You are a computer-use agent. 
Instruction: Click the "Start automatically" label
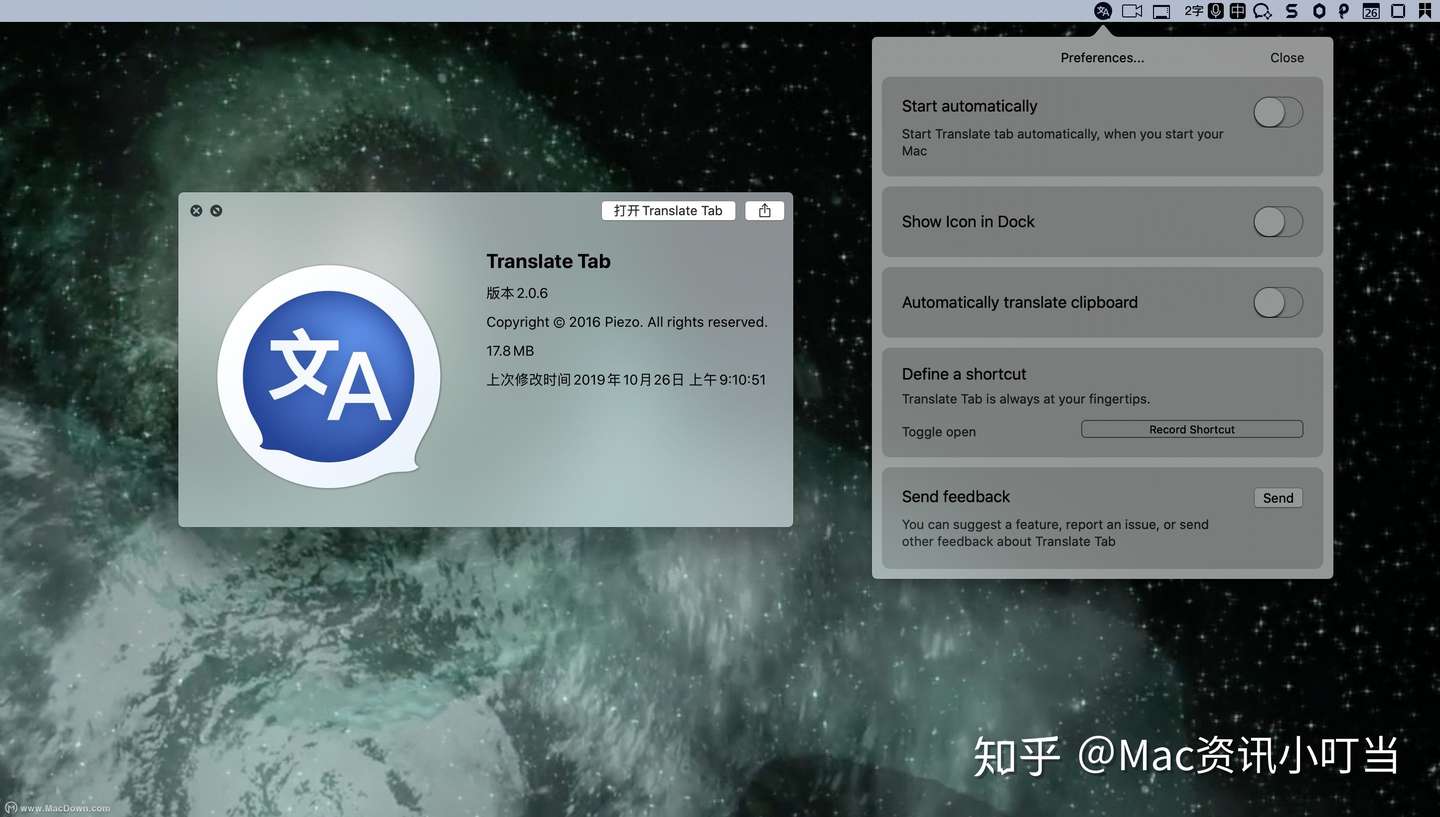[970, 106]
